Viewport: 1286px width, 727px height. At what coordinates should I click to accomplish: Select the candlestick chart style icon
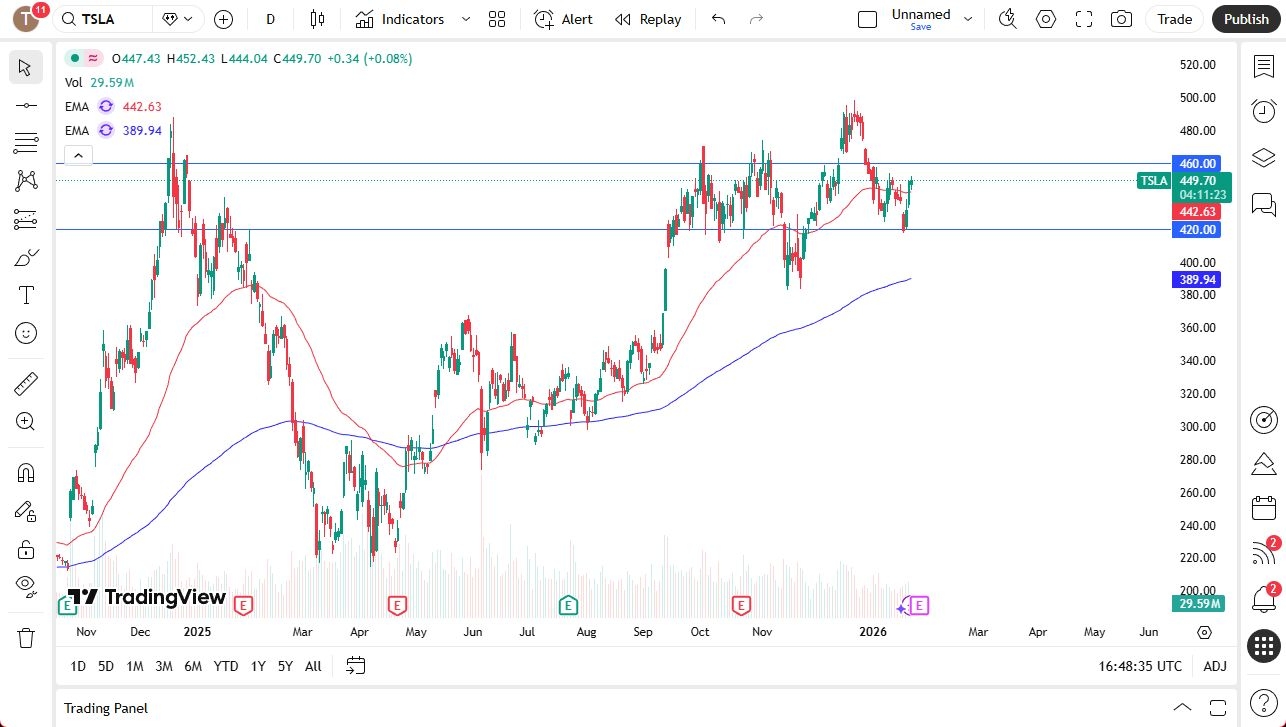[x=318, y=19]
